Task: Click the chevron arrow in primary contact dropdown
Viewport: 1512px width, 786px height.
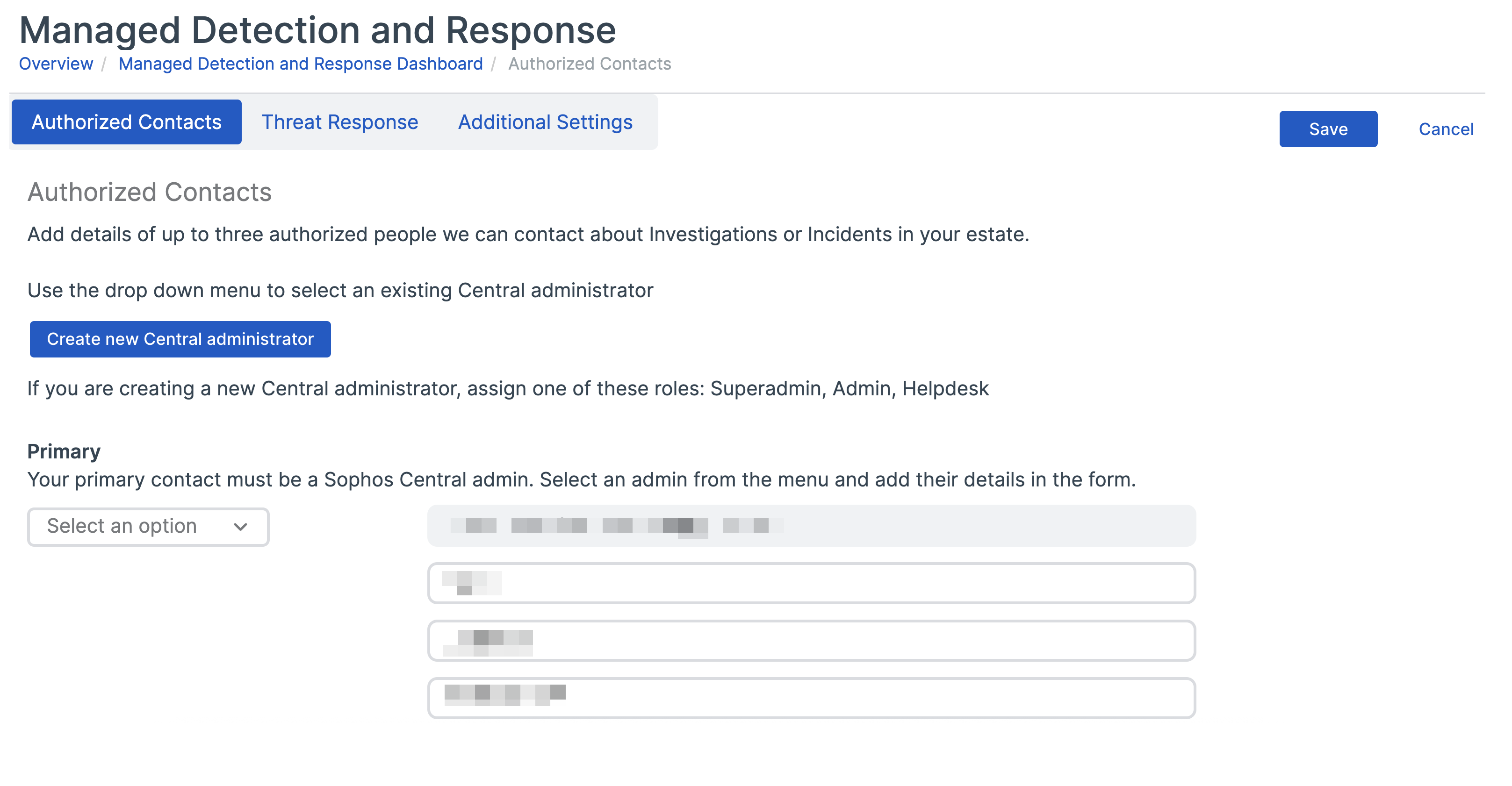Action: tap(240, 527)
